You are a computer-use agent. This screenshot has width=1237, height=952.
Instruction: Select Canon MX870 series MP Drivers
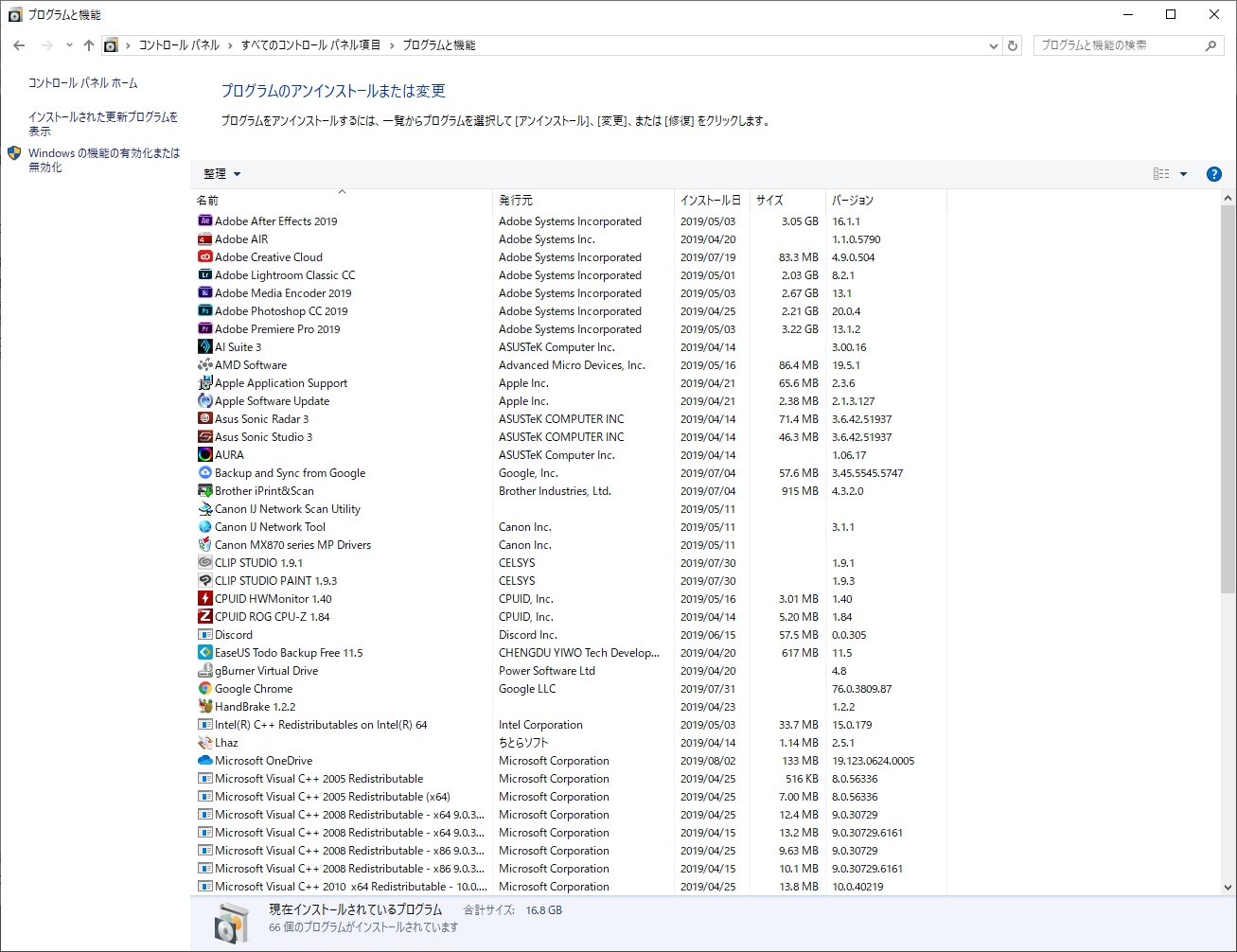572,545
